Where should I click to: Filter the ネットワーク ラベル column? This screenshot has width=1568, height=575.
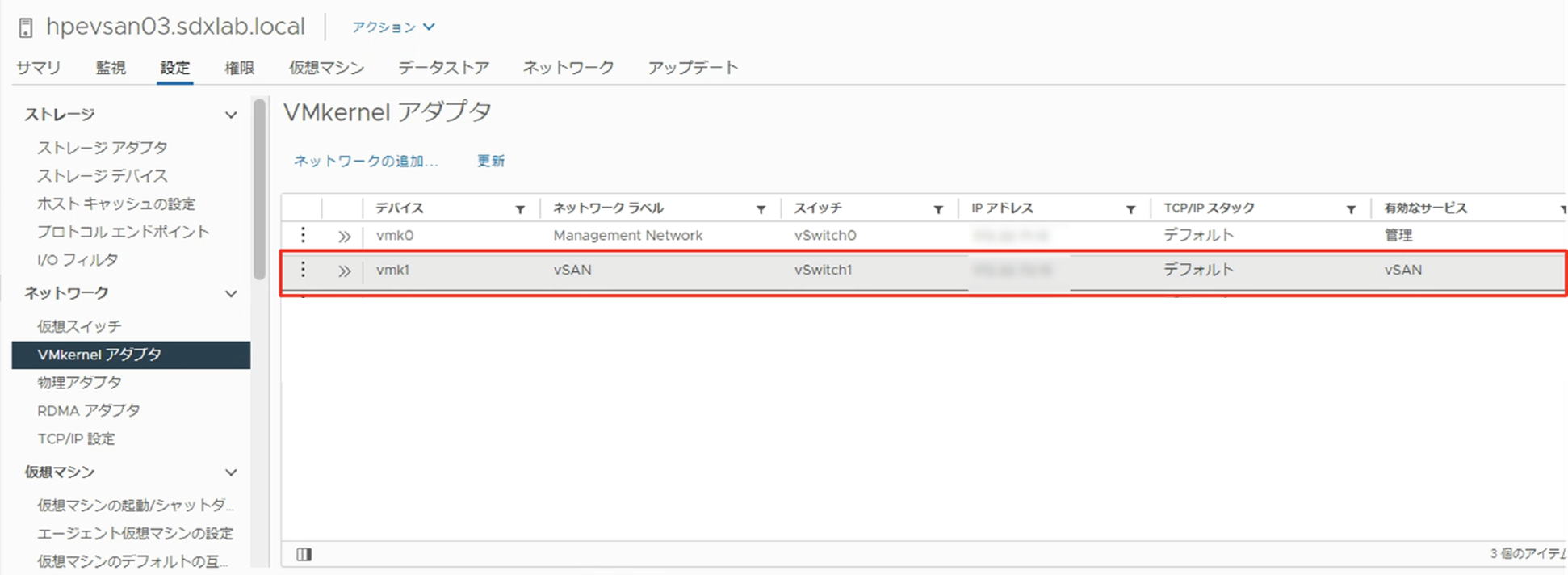[761, 209]
